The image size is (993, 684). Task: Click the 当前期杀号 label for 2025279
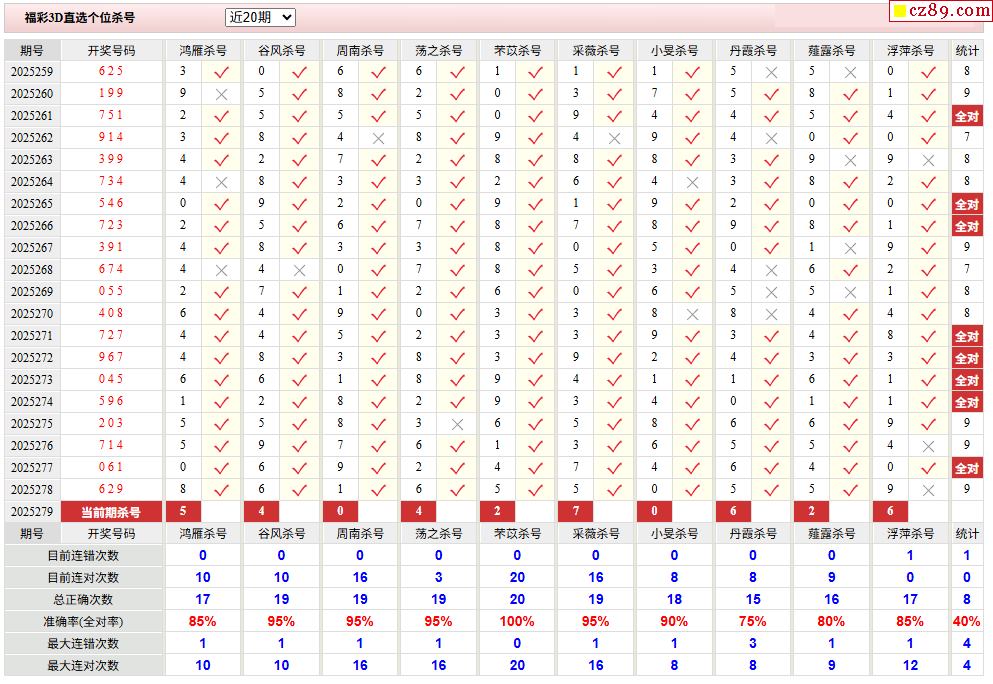tap(111, 512)
